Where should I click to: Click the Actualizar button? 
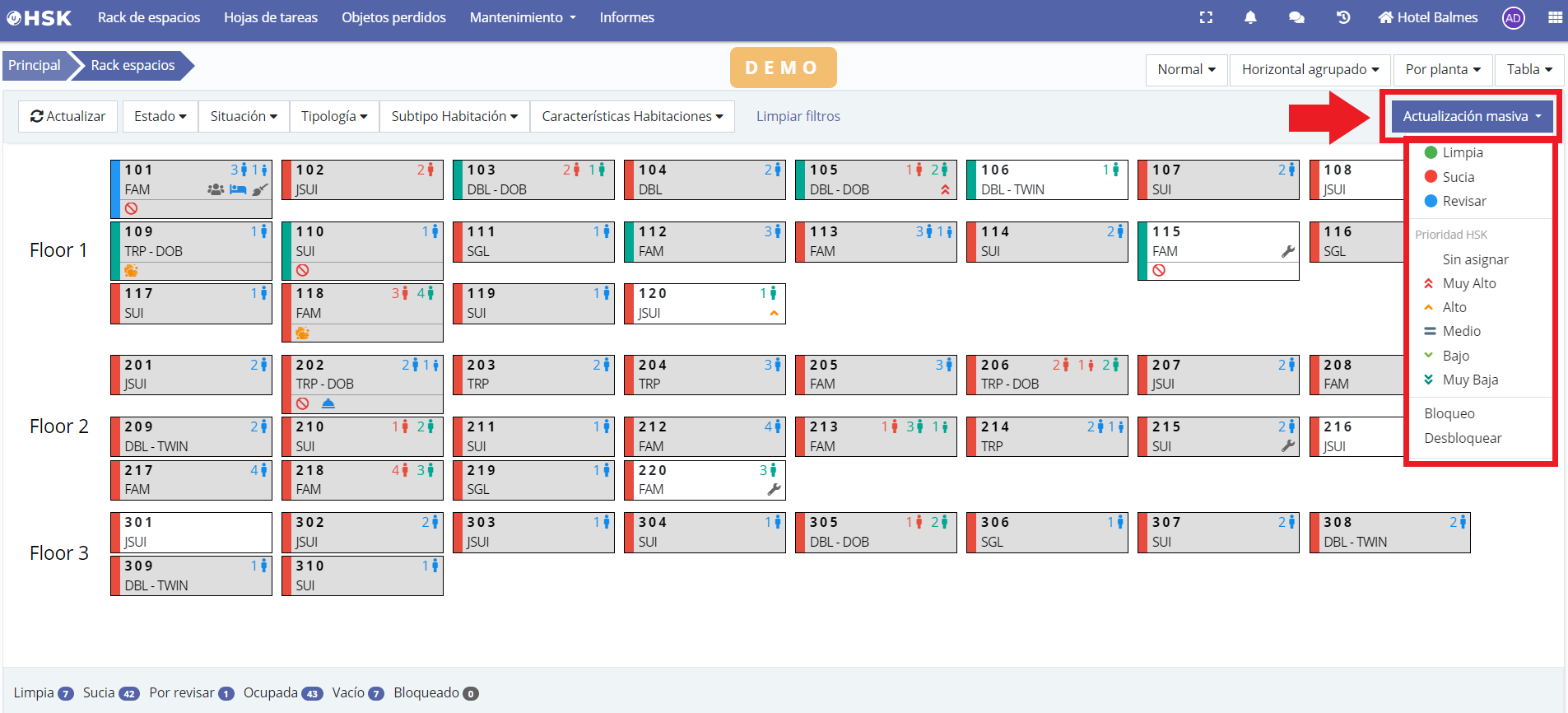(68, 116)
